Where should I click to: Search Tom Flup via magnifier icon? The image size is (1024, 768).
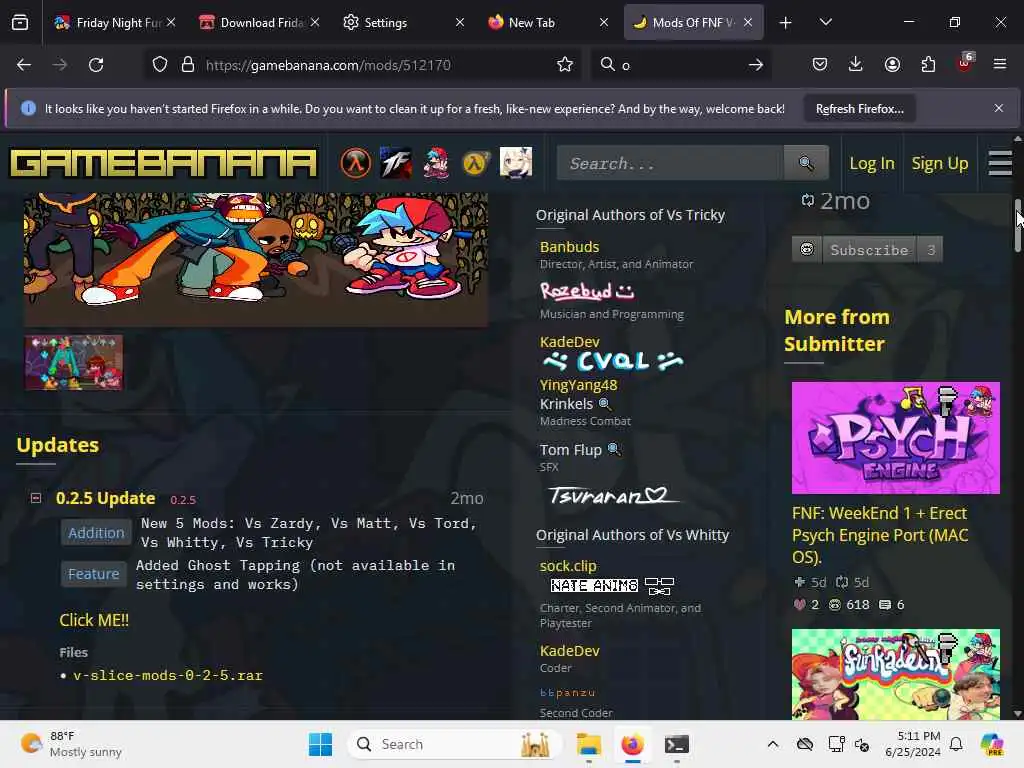(614, 449)
